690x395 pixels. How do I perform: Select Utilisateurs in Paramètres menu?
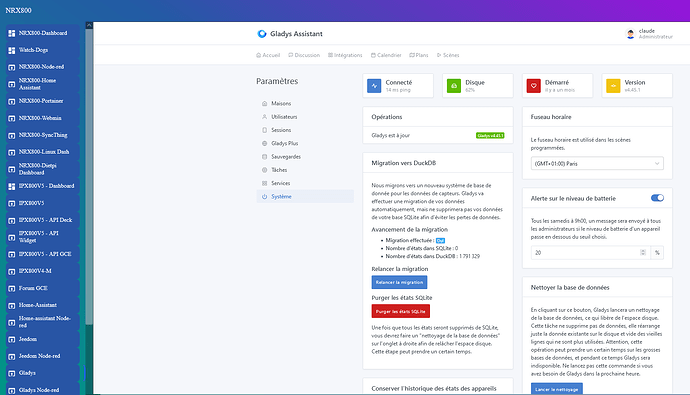pos(305,117)
